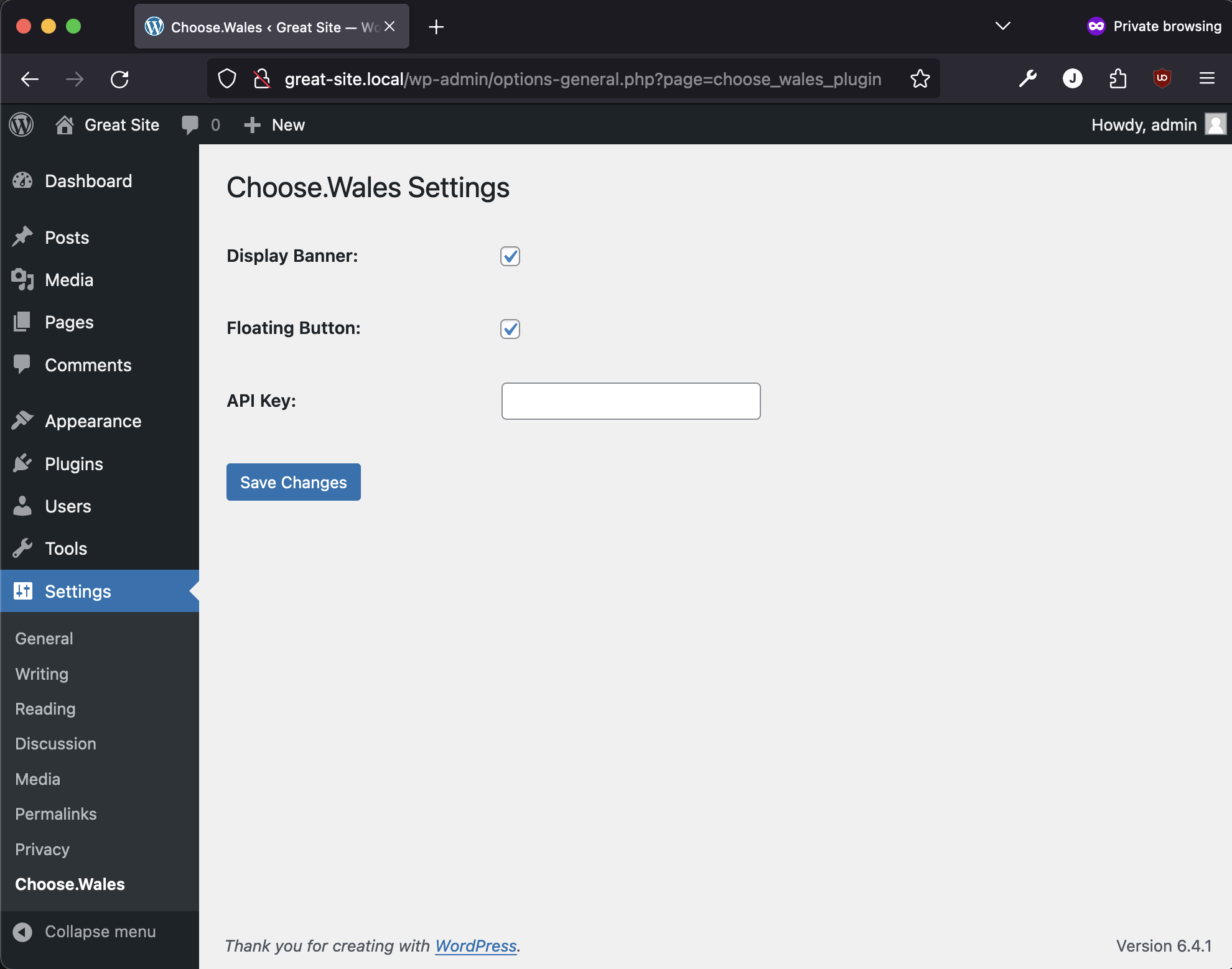
Task: Click the Settings menu icon
Action: (x=23, y=591)
